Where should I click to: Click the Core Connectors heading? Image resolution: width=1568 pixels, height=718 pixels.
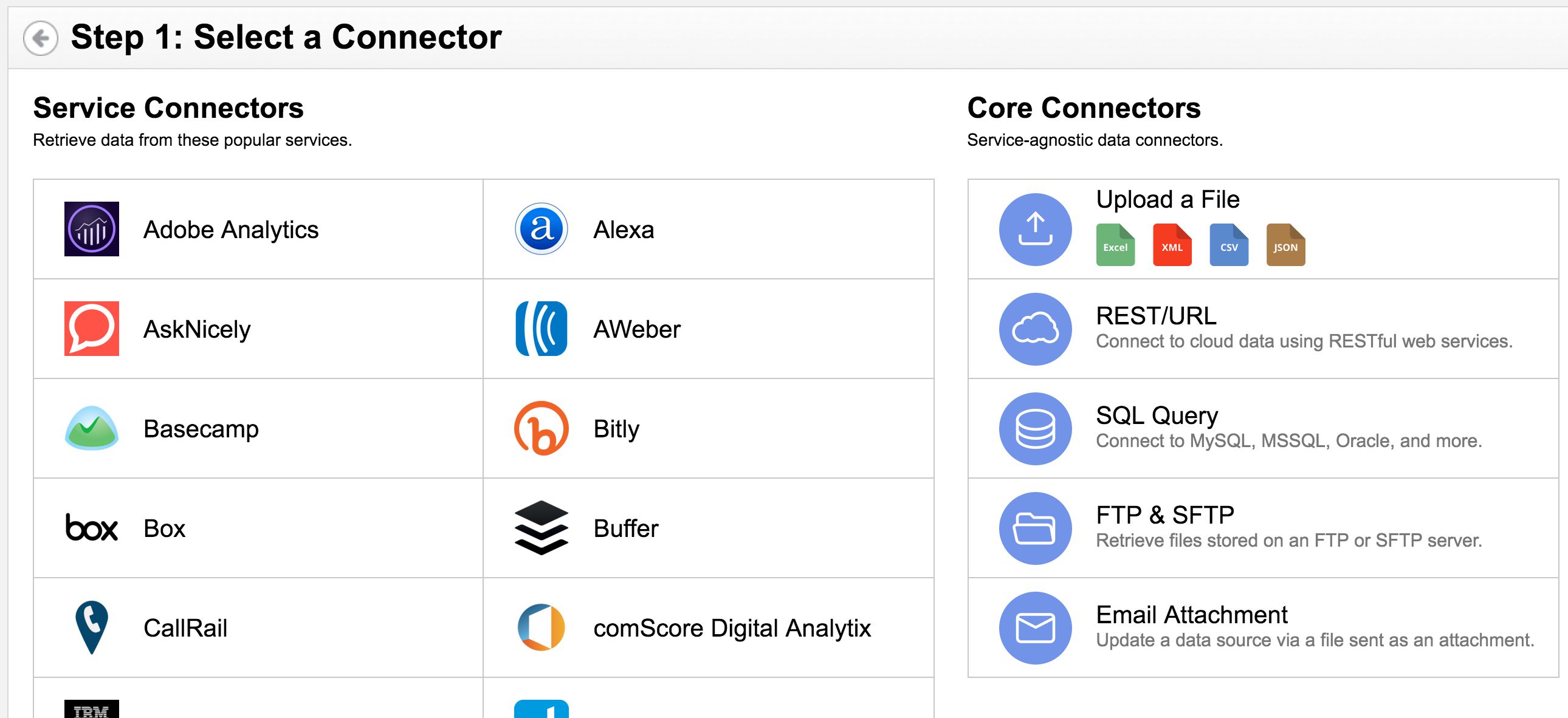pyautogui.click(x=1084, y=108)
